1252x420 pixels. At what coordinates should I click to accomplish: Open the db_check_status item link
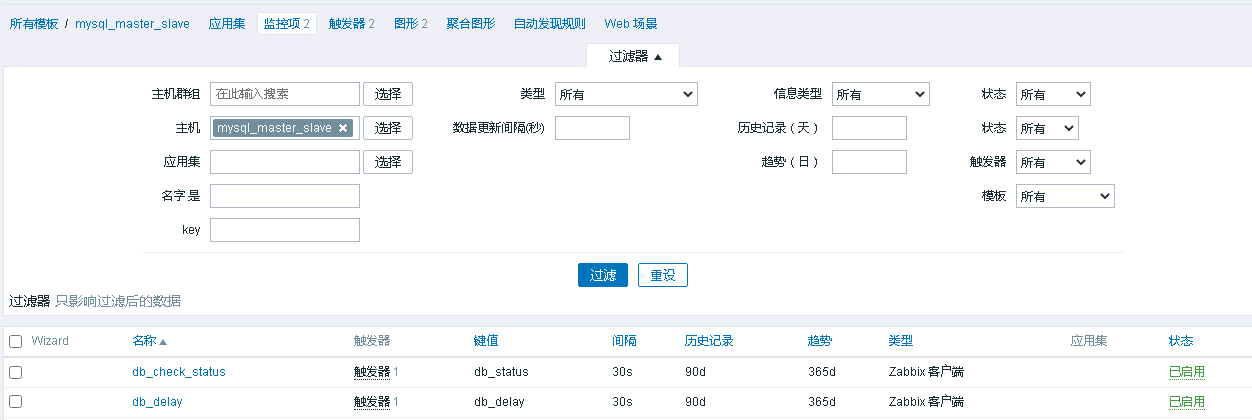pos(179,372)
